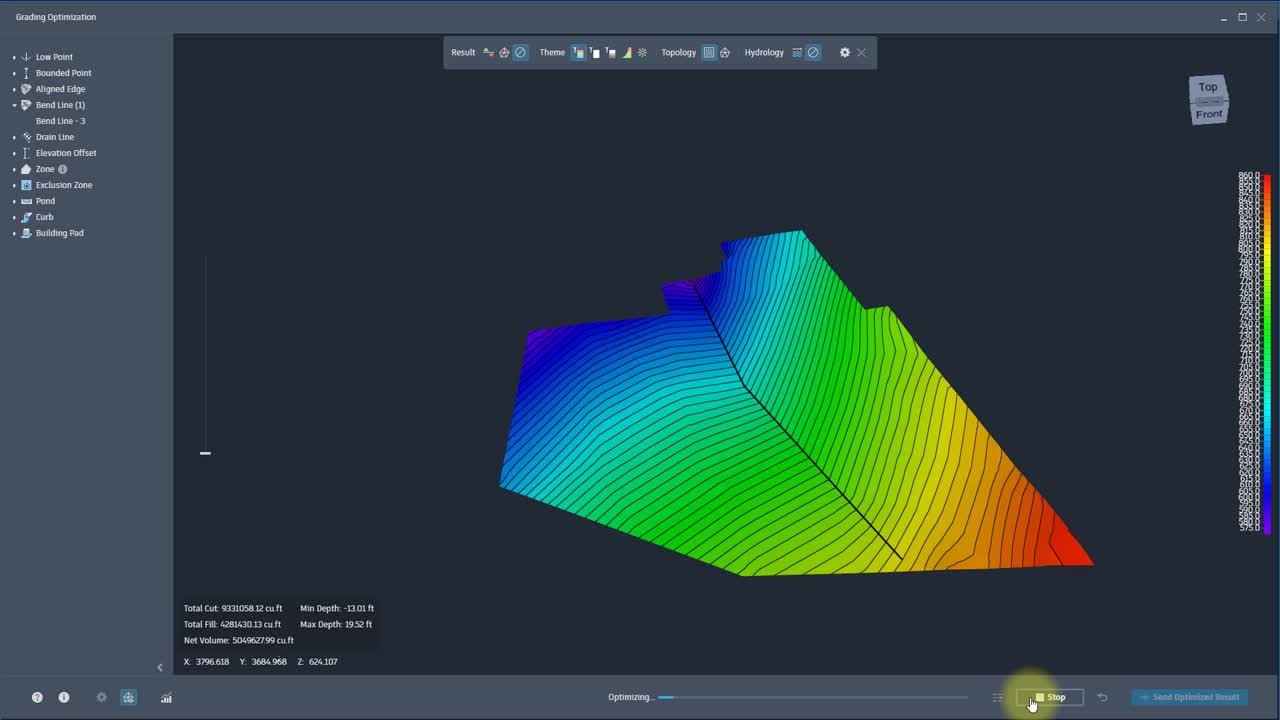Select the Building Pad label
Viewport: 1280px width, 720px height.
(60, 233)
